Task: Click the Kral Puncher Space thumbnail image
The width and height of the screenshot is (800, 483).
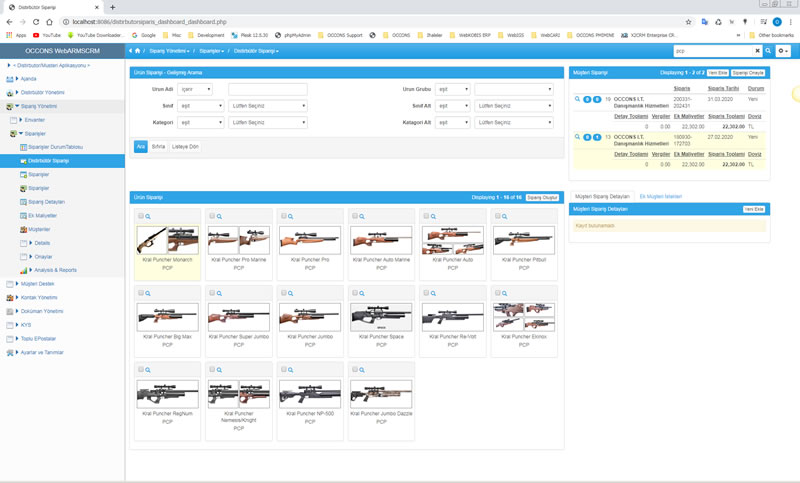Action: tap(381, 317)
